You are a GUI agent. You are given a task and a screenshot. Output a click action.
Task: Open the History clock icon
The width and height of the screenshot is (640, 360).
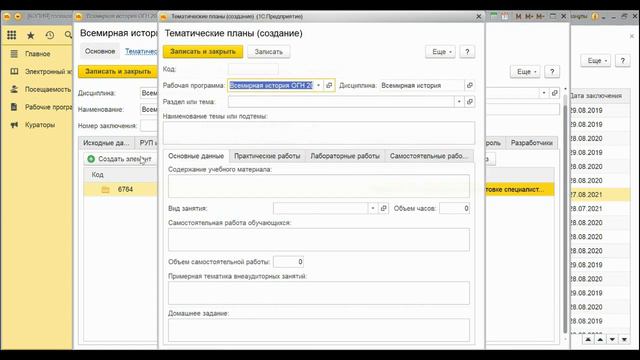pos(50,36)
